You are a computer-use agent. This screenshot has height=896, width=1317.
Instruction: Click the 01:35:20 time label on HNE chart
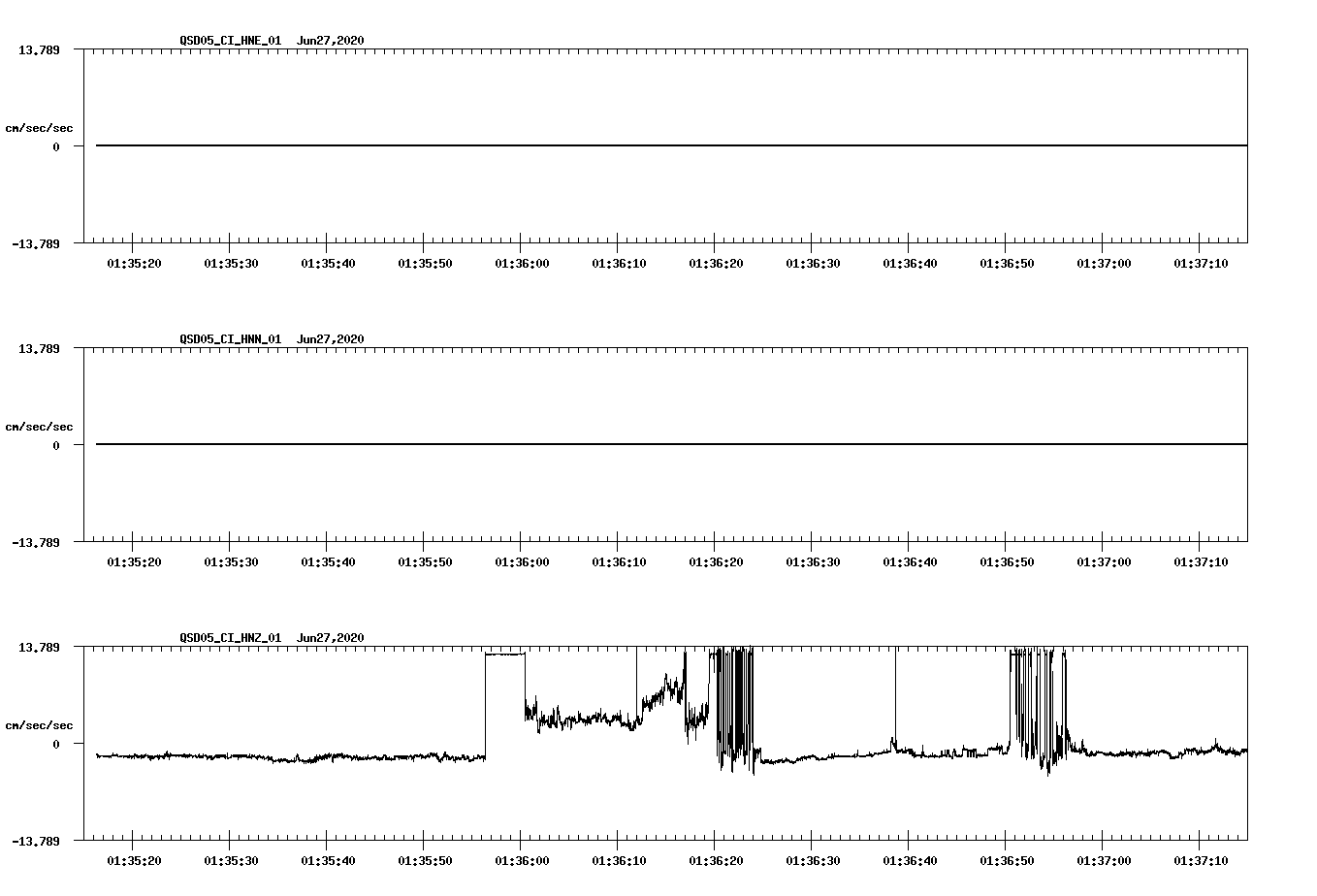click(x=134, y=264)
